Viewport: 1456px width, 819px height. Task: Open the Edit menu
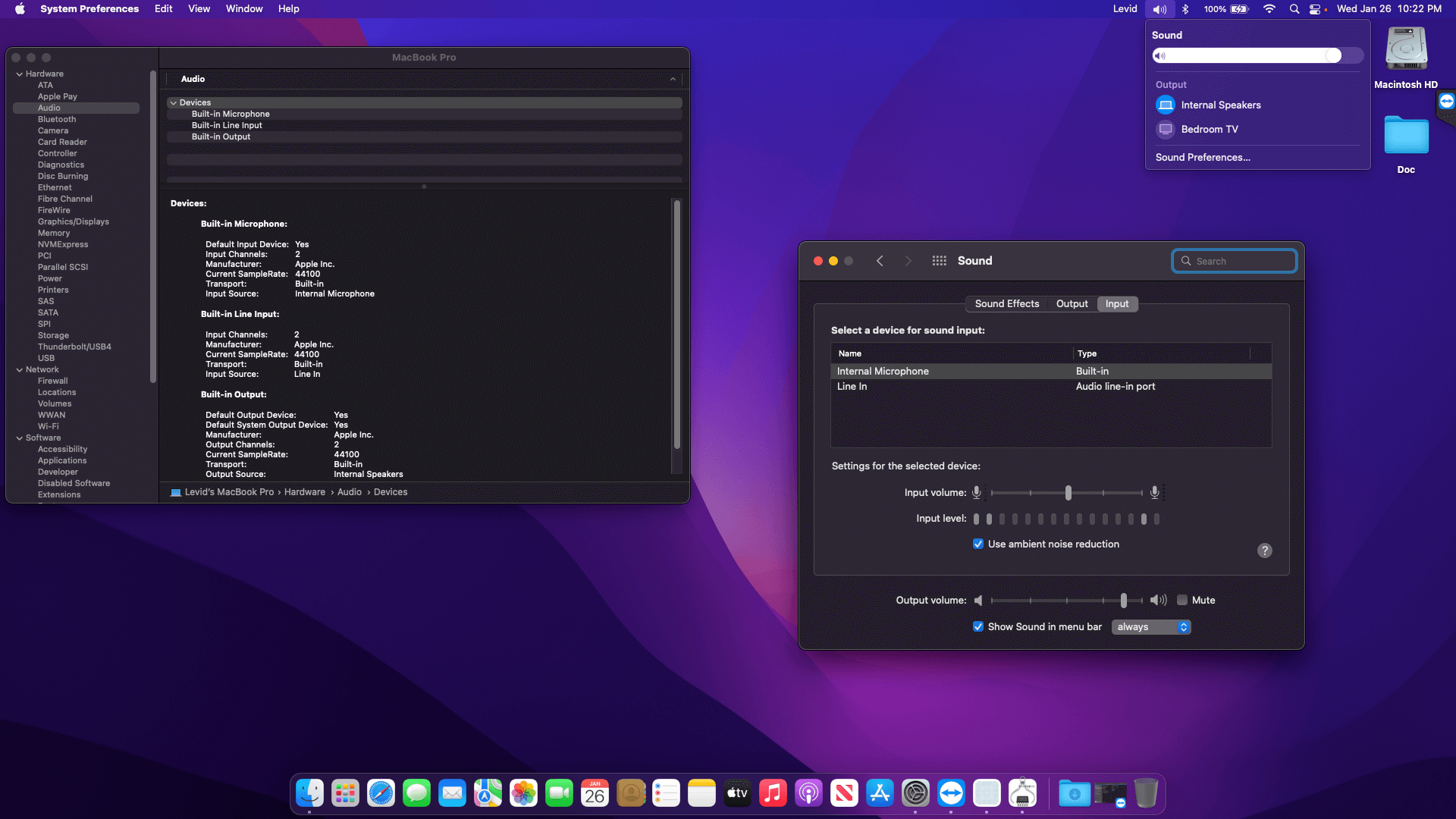tap(163, 9)
